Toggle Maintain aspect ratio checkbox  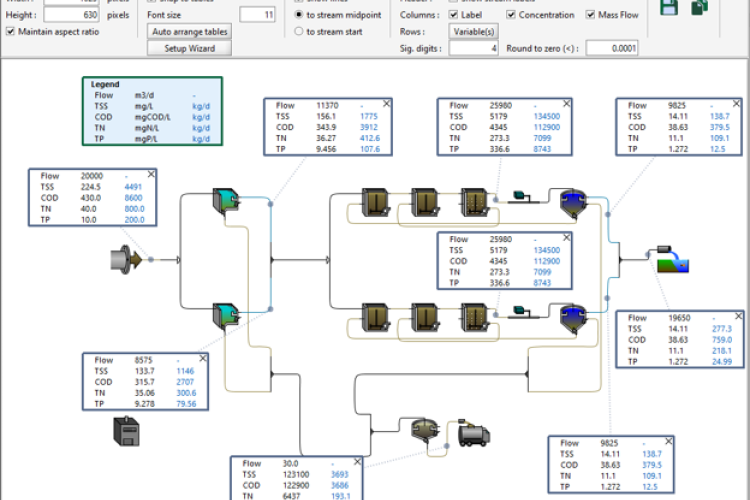(x=10, y=32)
